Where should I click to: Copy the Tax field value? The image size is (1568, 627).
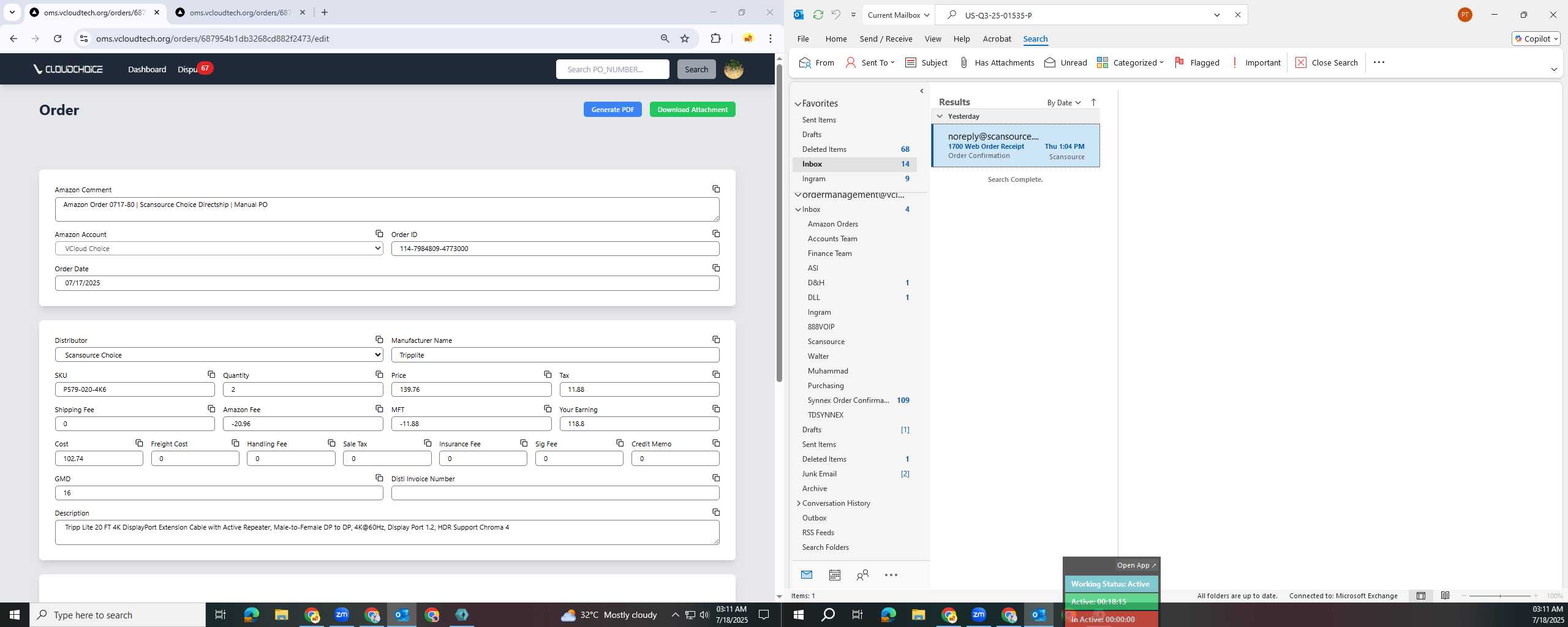[x=716, y=375]
